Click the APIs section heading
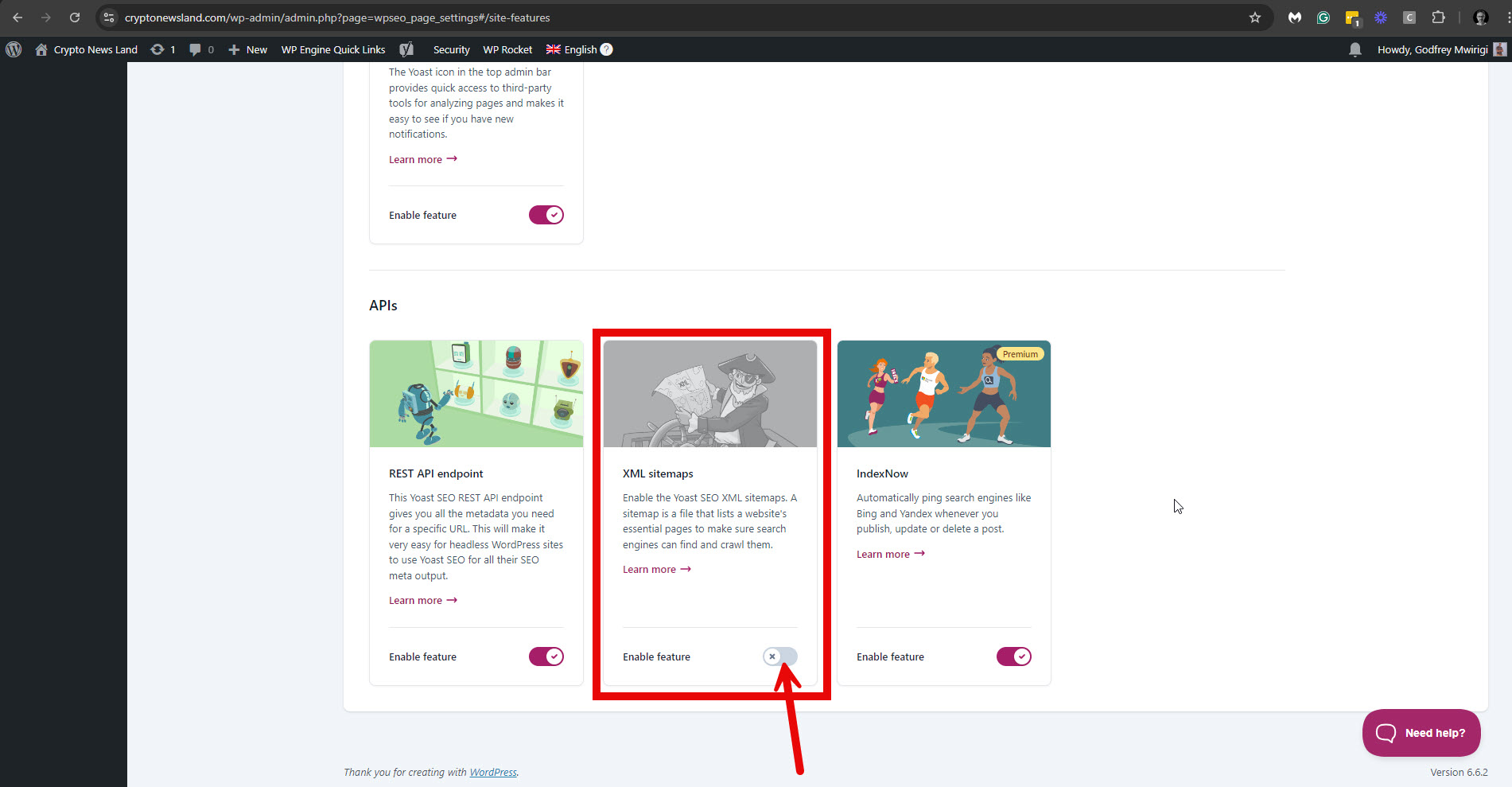The height and width of the screenshot is (787, 1512). pyautogui.click(x=383, y=306)
